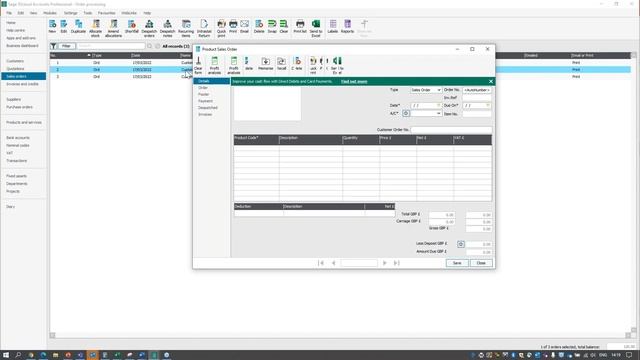The width and height of the screenshot is (640, 360).
Task: Click the Despatch orders toolbar icon
Action: click(x=149, y=29)
